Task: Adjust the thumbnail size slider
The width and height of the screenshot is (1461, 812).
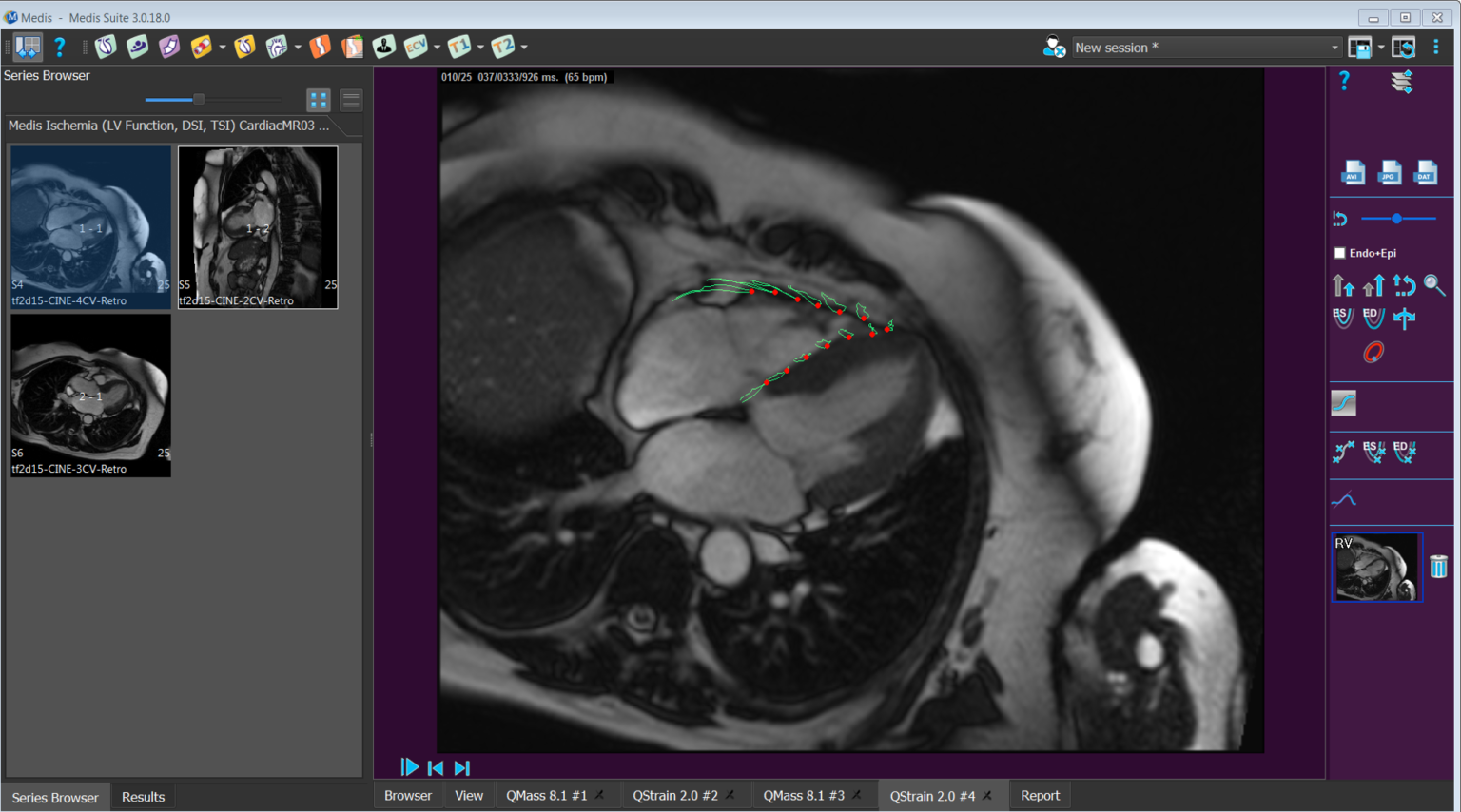Action: point(199,99)
